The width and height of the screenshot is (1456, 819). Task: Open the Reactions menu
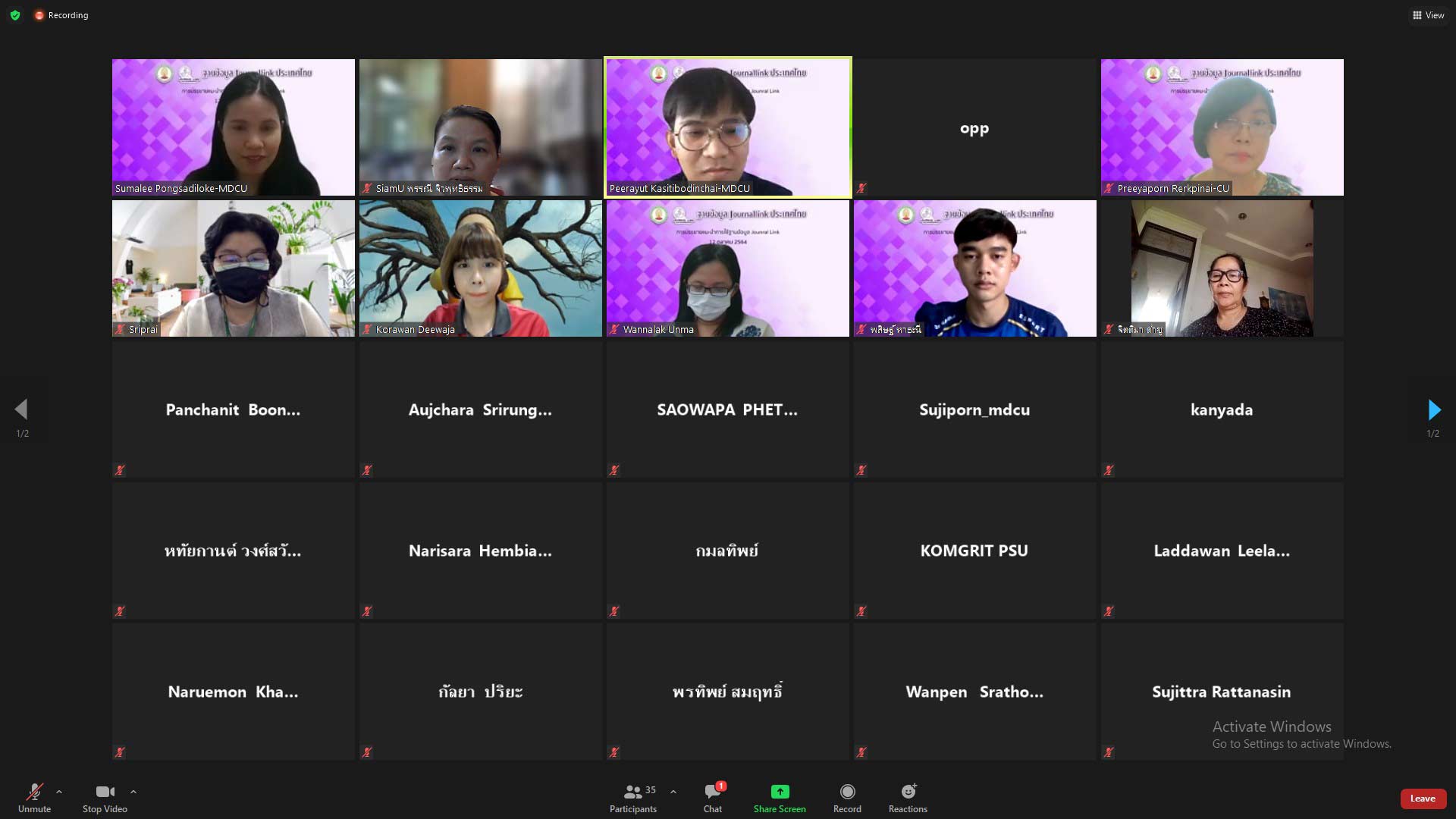908,792
